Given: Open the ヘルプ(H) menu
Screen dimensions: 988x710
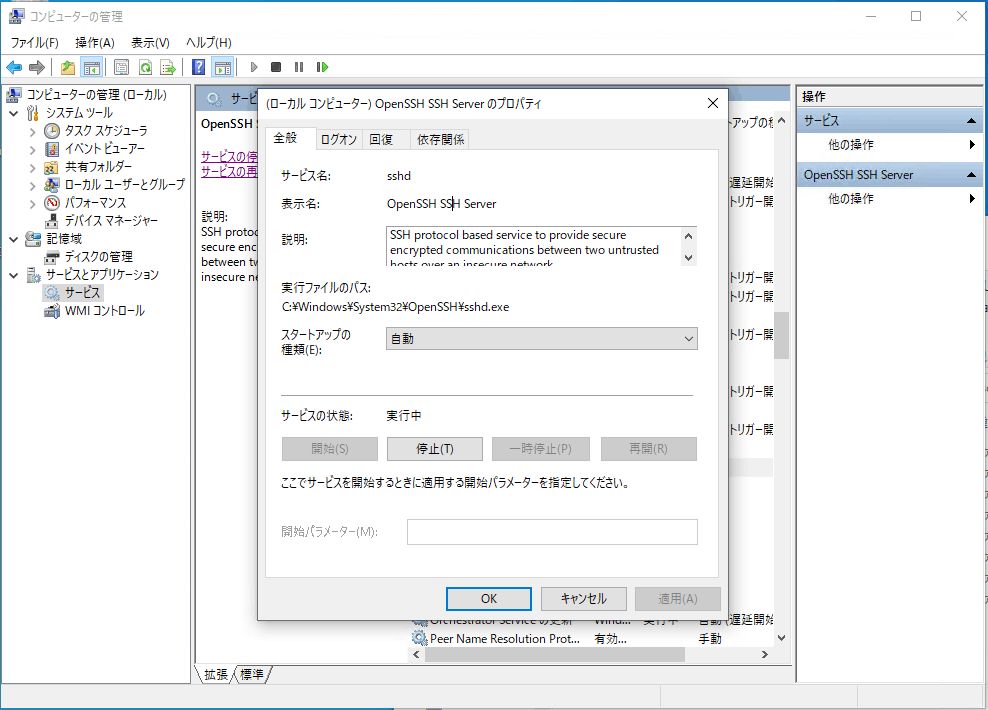Looking at the screenshot, I should 209,43.
